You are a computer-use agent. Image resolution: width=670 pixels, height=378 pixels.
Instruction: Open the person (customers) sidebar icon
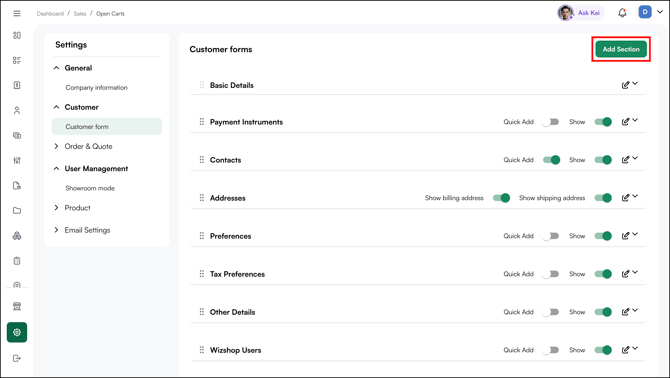click(x=17, y=110)
